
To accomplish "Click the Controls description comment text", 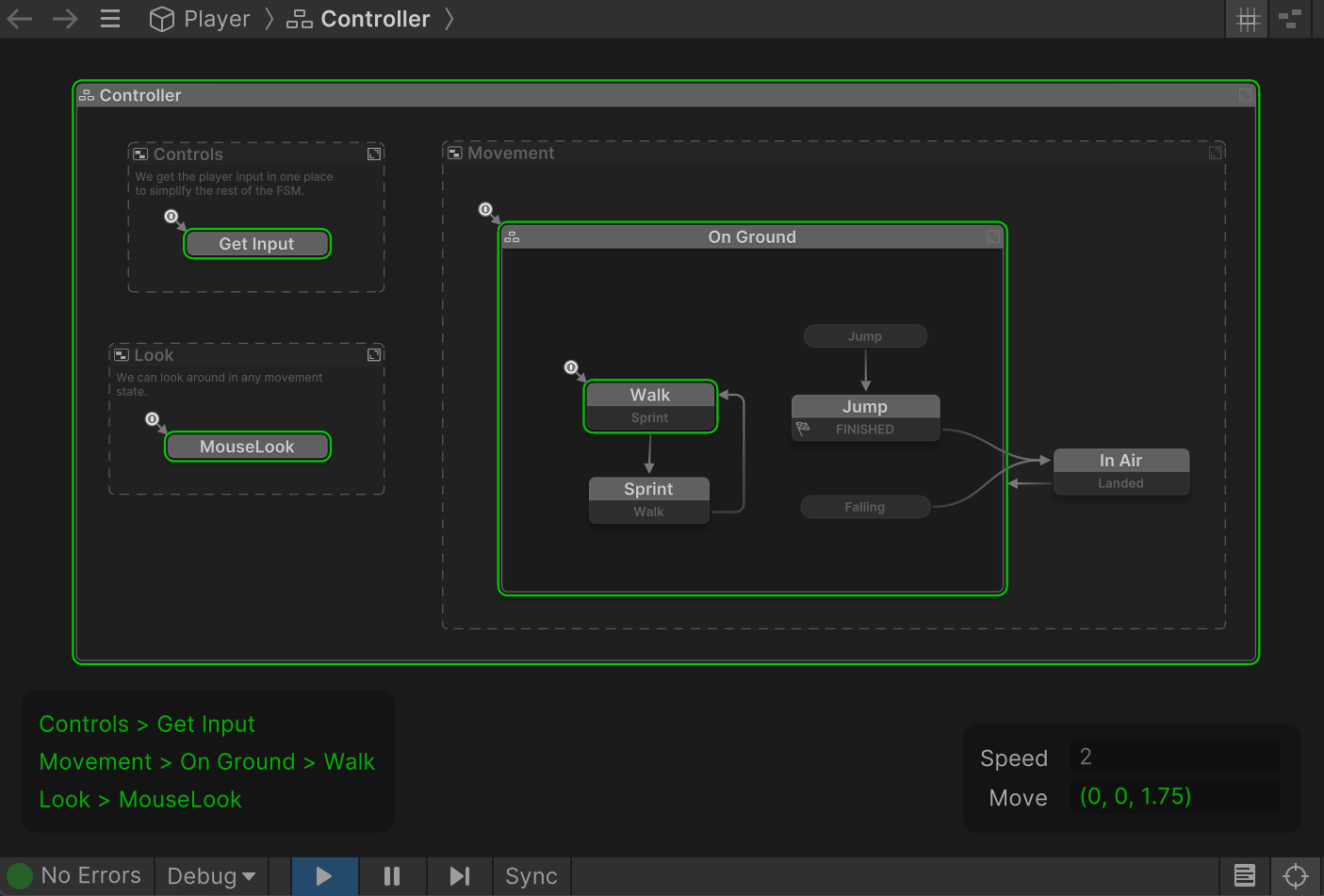I will click(x=234, y=184).
